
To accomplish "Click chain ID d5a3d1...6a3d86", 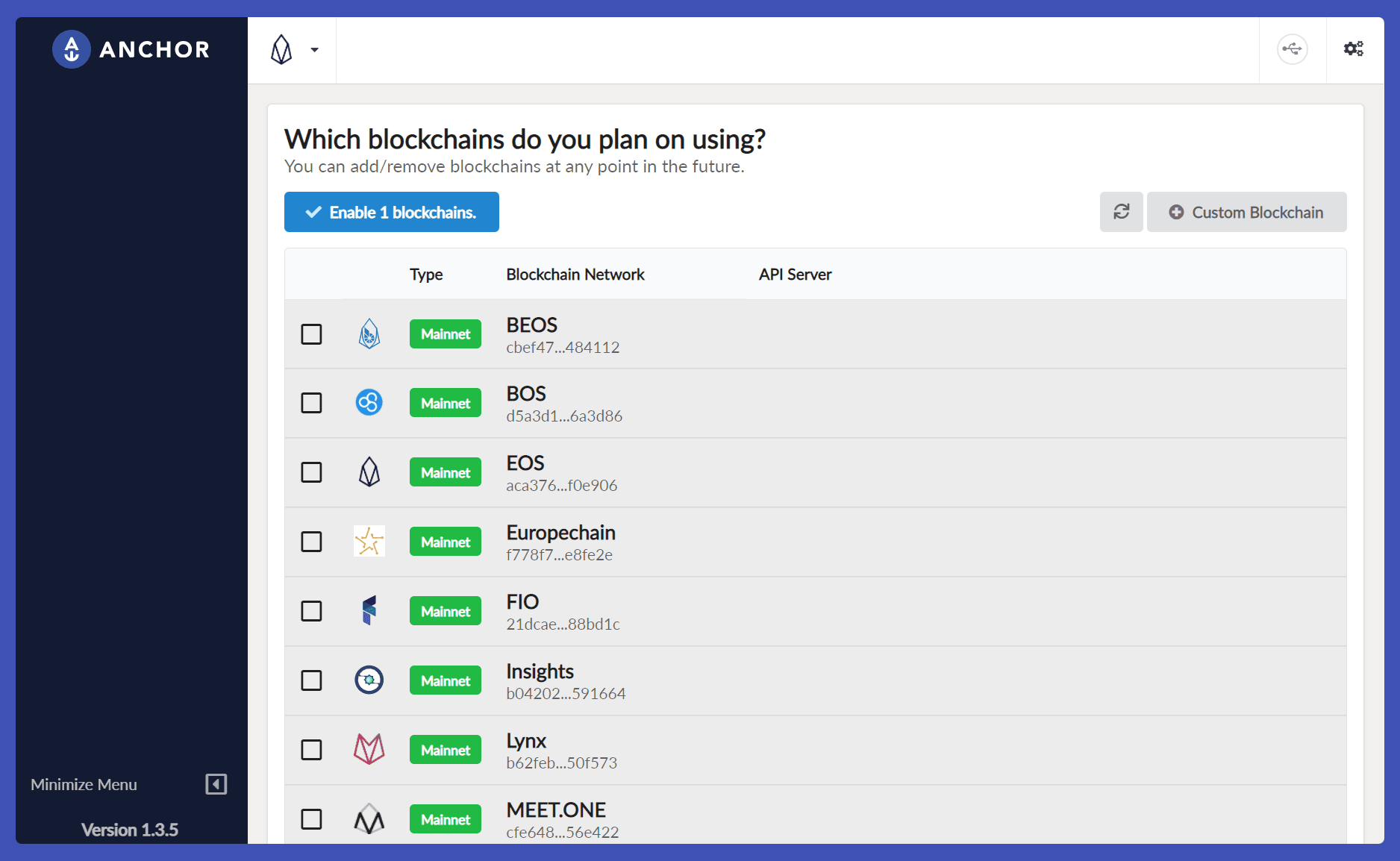I will pos(564,416).
